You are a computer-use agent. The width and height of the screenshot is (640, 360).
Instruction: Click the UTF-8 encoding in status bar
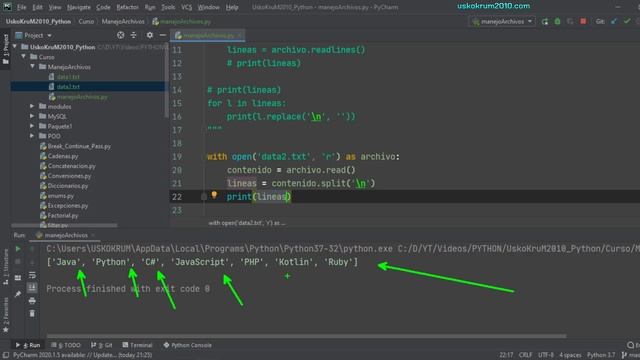pos(546,355)
